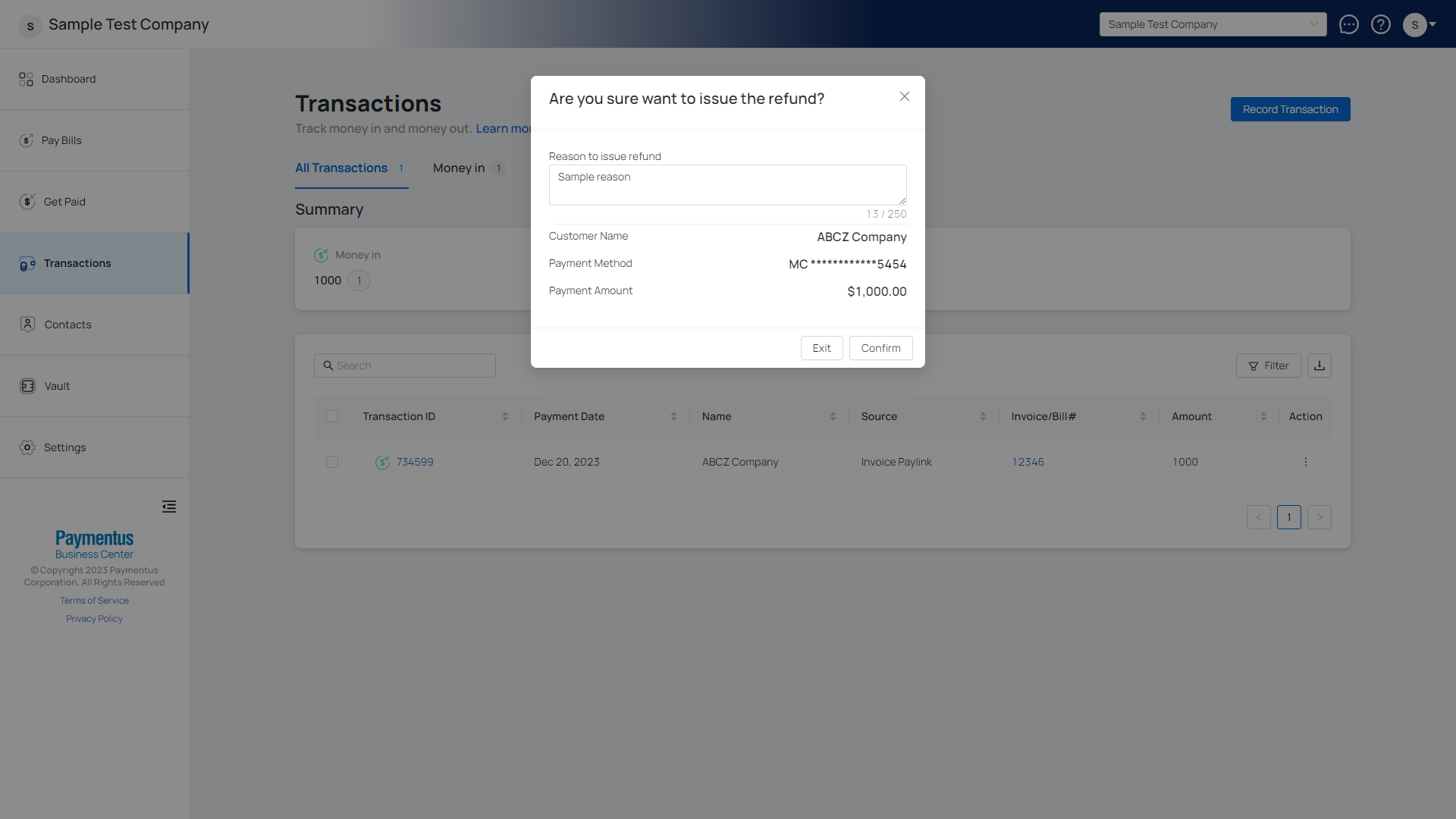1456x819 pixels.
Task: Switch to the Money in tab
Action: pyautogui.click(x=459, y=168)
